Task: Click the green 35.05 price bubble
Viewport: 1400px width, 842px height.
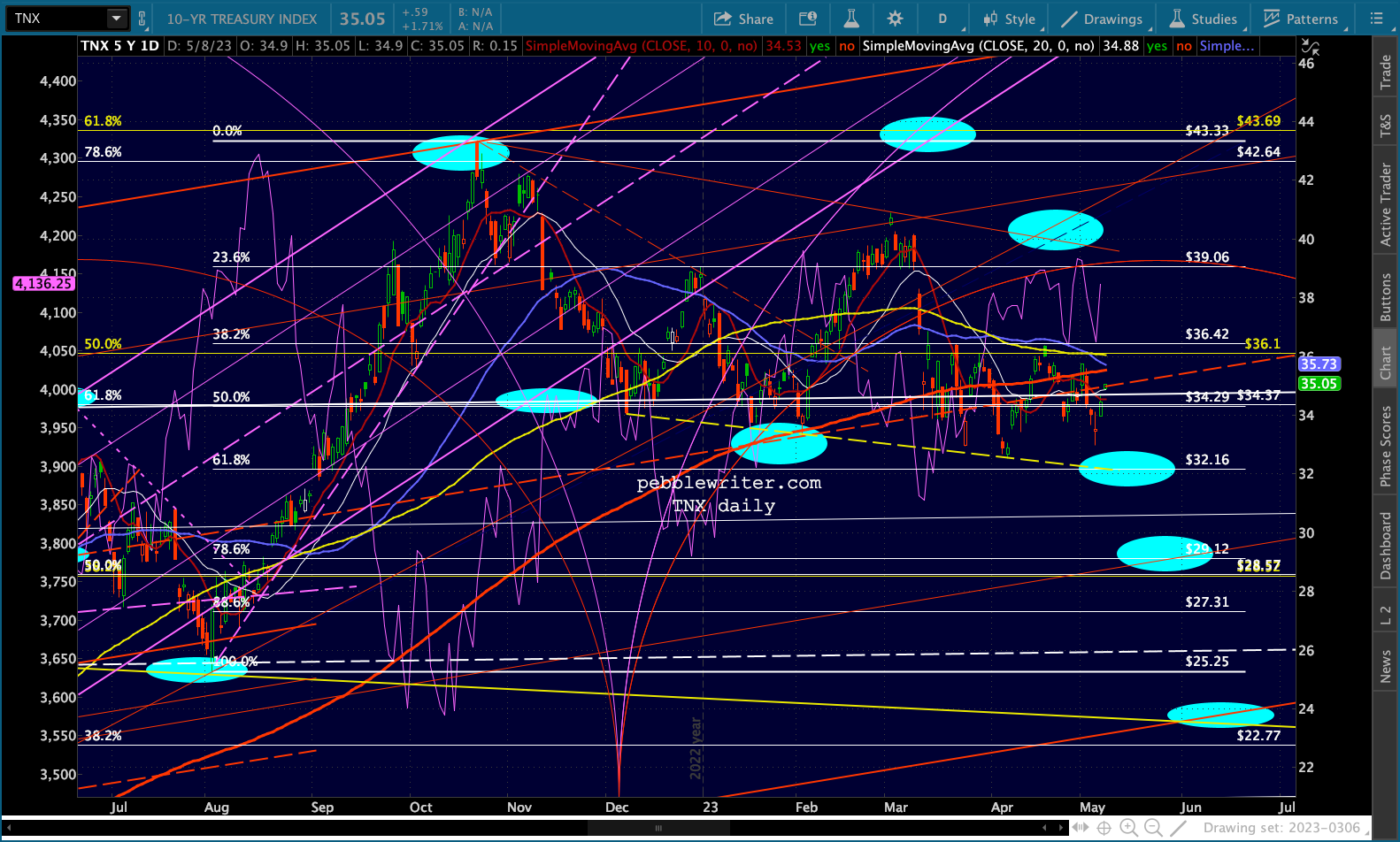Action: tap(1319, 384)
